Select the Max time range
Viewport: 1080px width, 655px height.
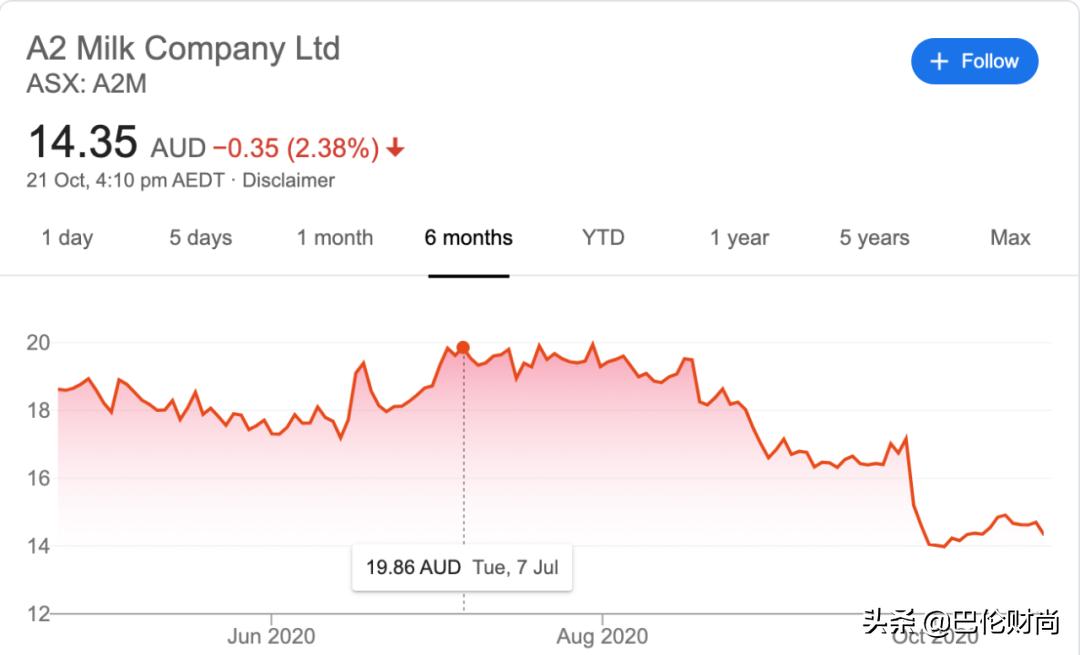click(x=1010, y=238)
